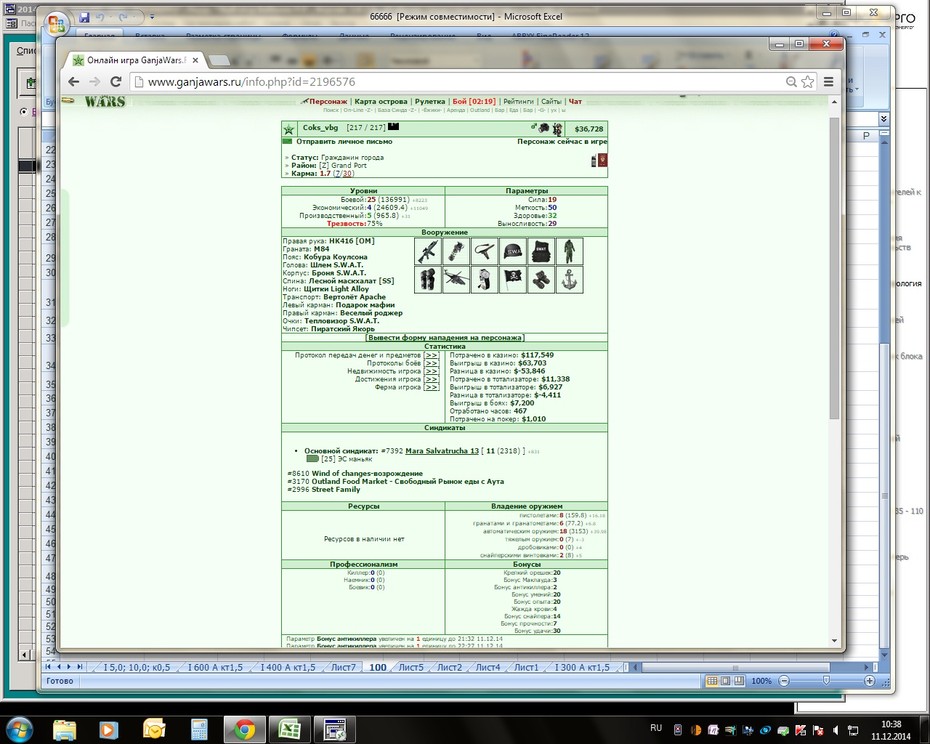Open Чат in the game menu
This screenshot has height=744, width=930.
575,101
